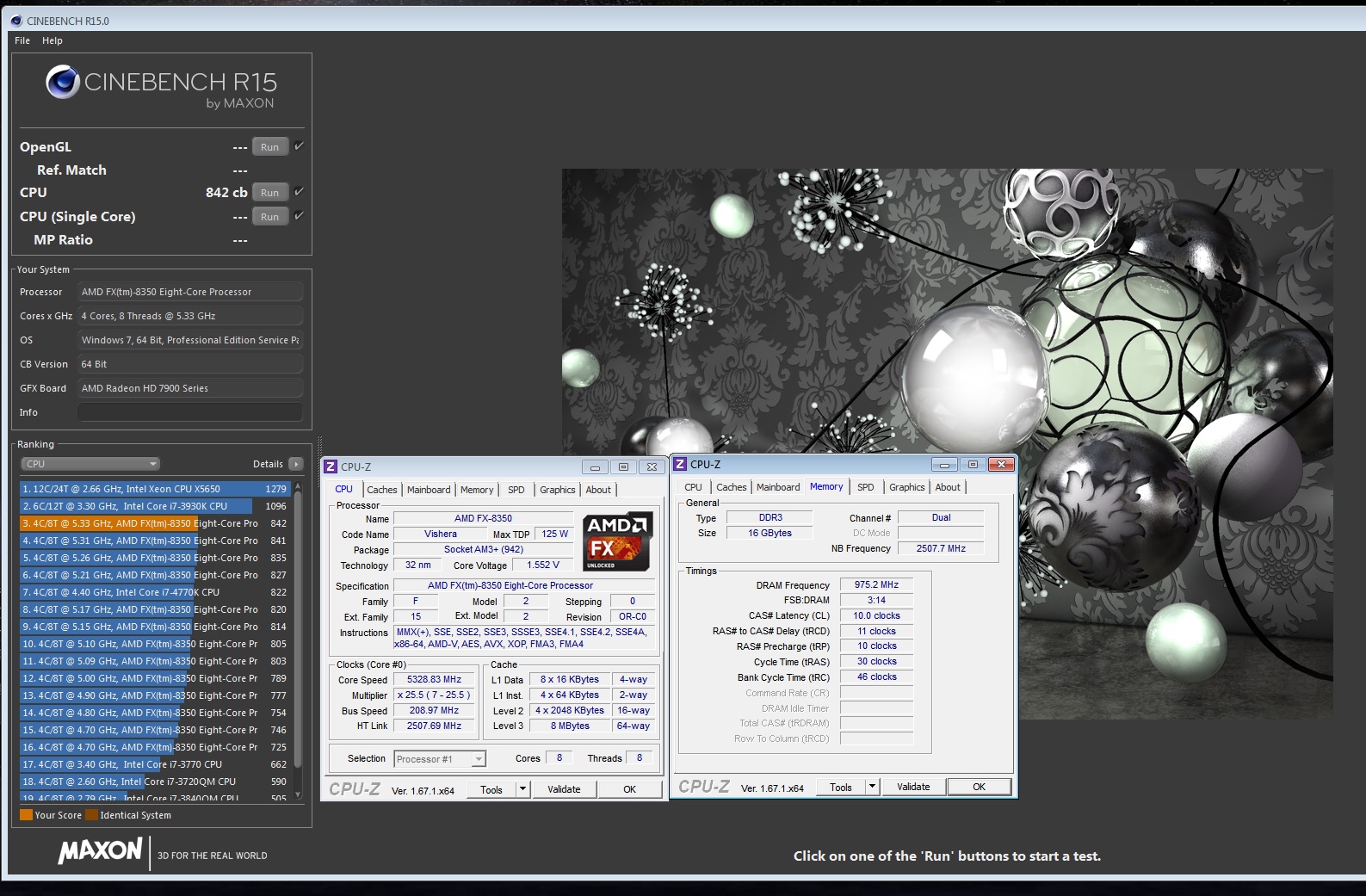1366x896 pixels.
Task: Minimize the left CPU-Z window
Action: point(595,467)
